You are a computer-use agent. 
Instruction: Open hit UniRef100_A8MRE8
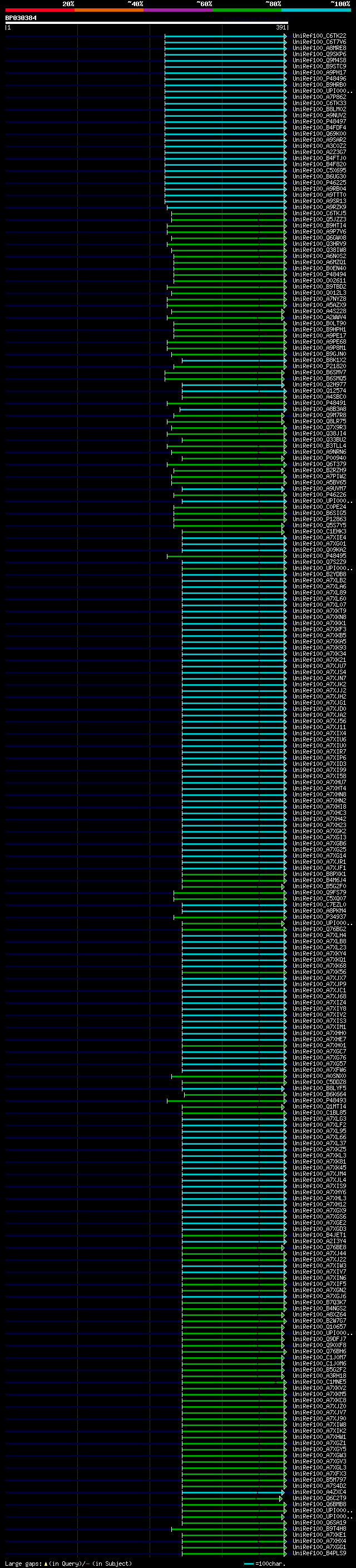click(x=319, y=48)
